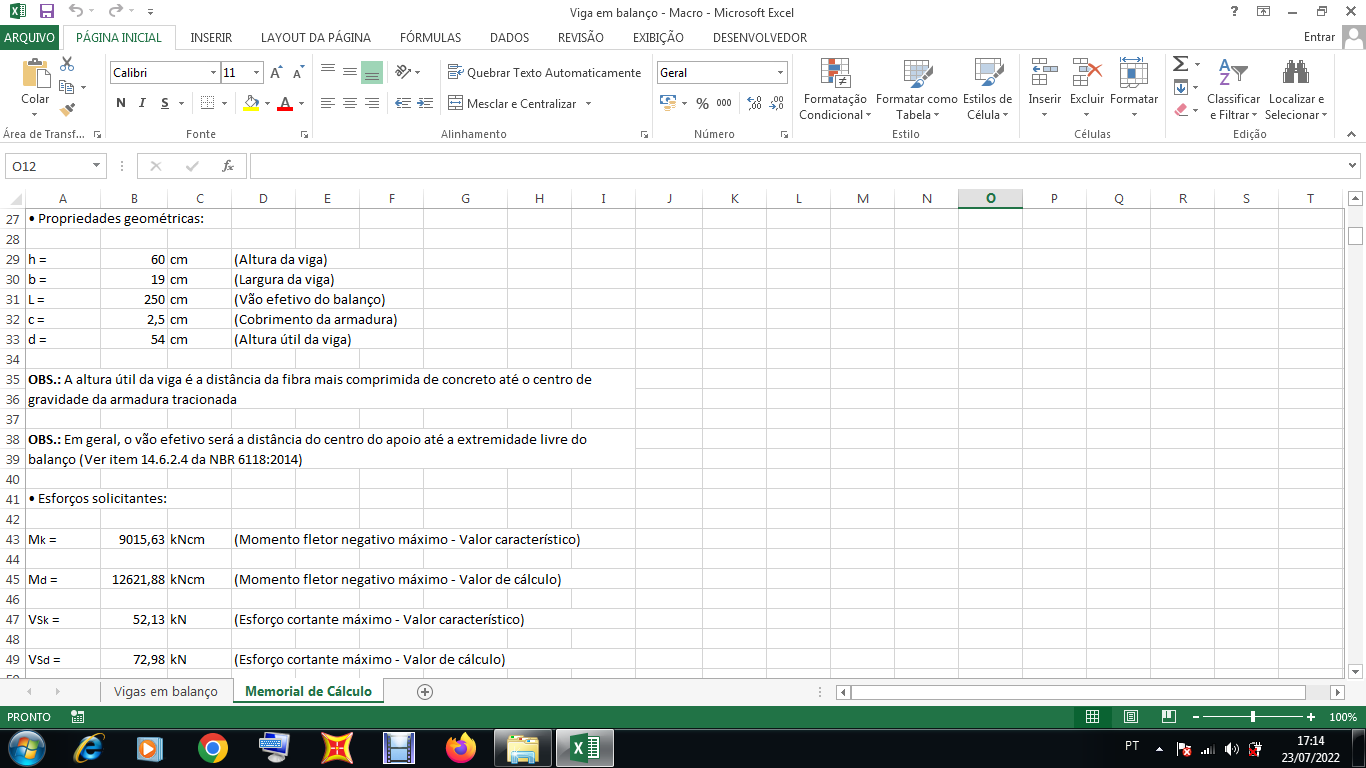This screenshot has height=768, width=1366.
Task: Open the Mesclar e Centralizar dropdown arrow
Action: (588, 103)
